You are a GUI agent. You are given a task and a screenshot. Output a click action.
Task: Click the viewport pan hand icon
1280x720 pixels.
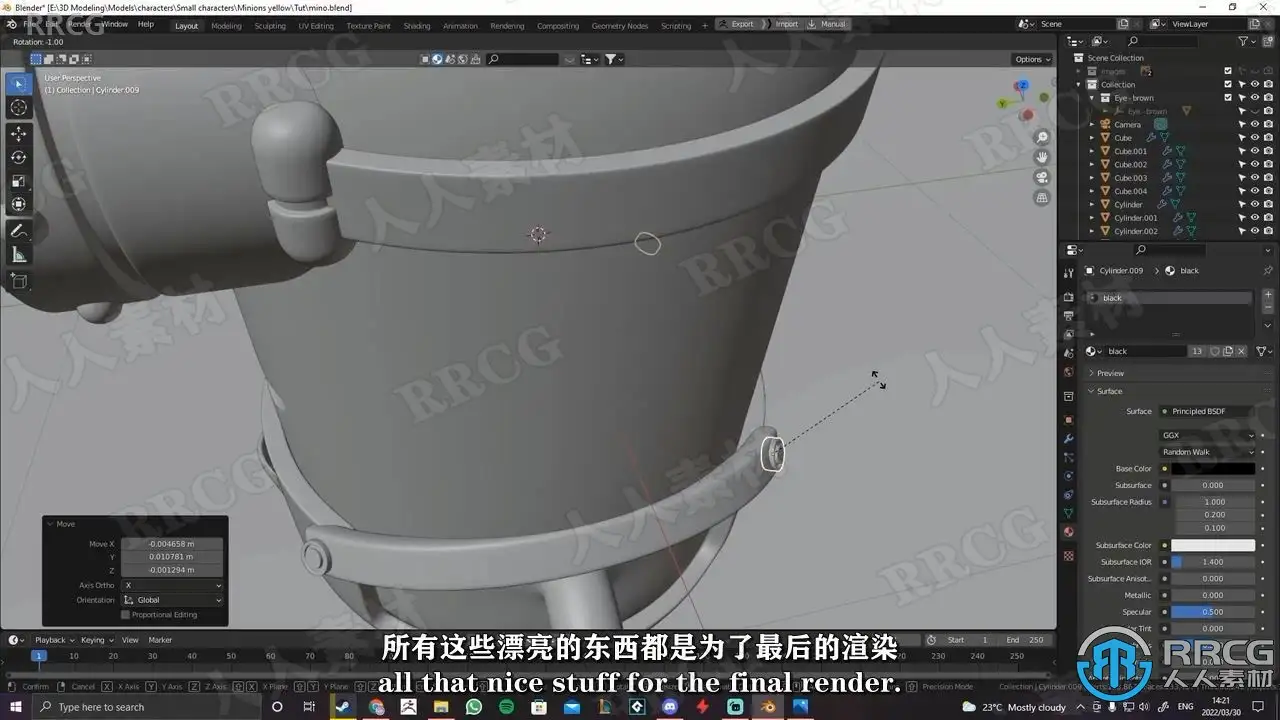coord(1042,157)
